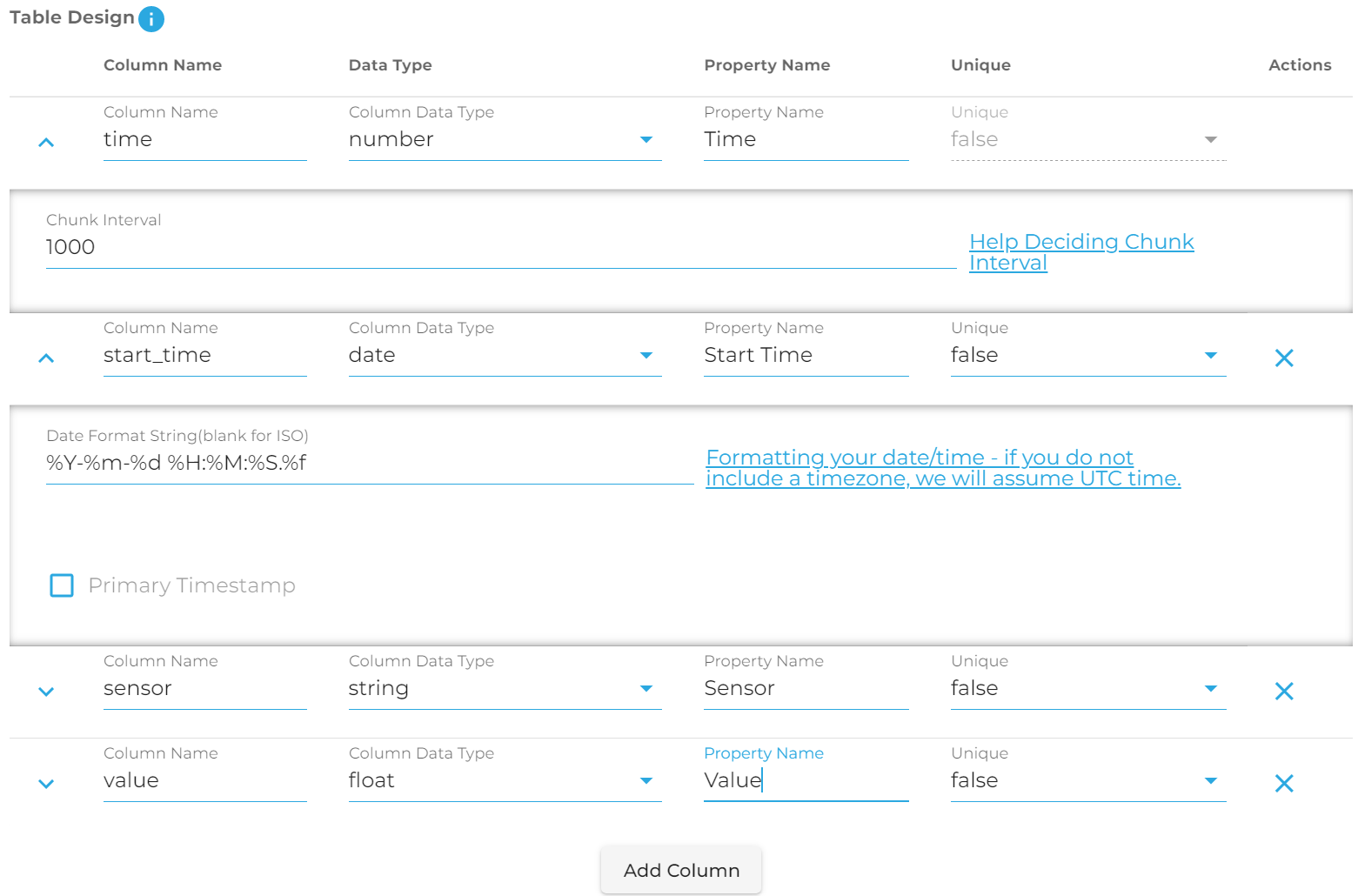Open the float data type dropdown
The height and width of the screenshot is (896, 1358).
(x=505, y=781)
